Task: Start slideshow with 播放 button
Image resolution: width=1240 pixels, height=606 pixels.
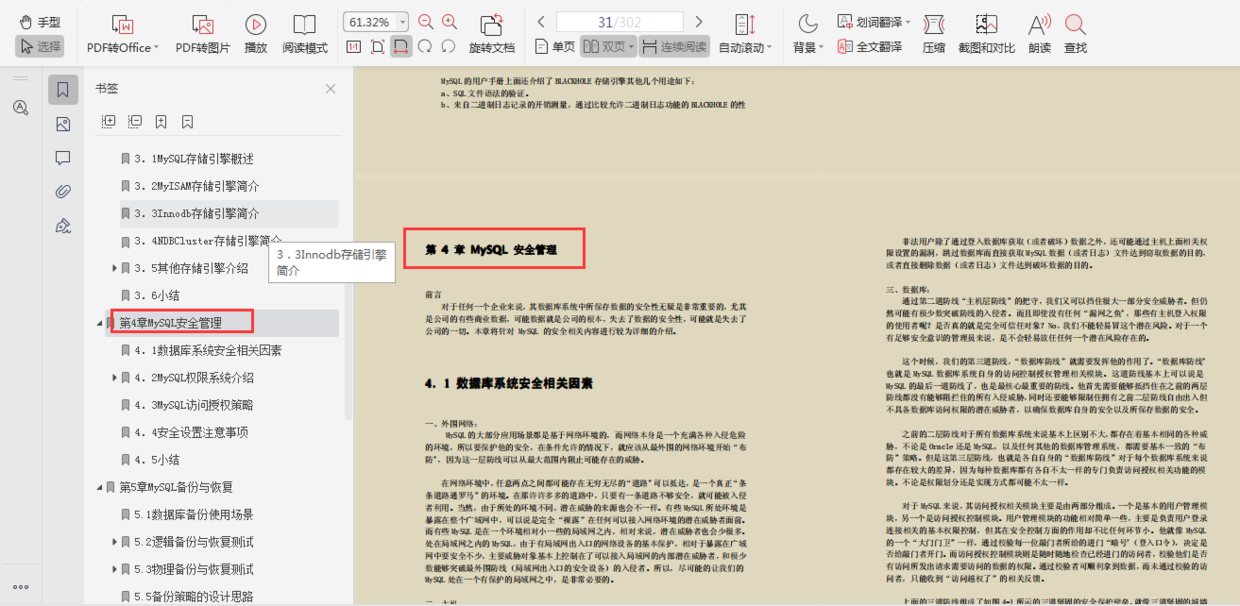Action: point(256,34)
